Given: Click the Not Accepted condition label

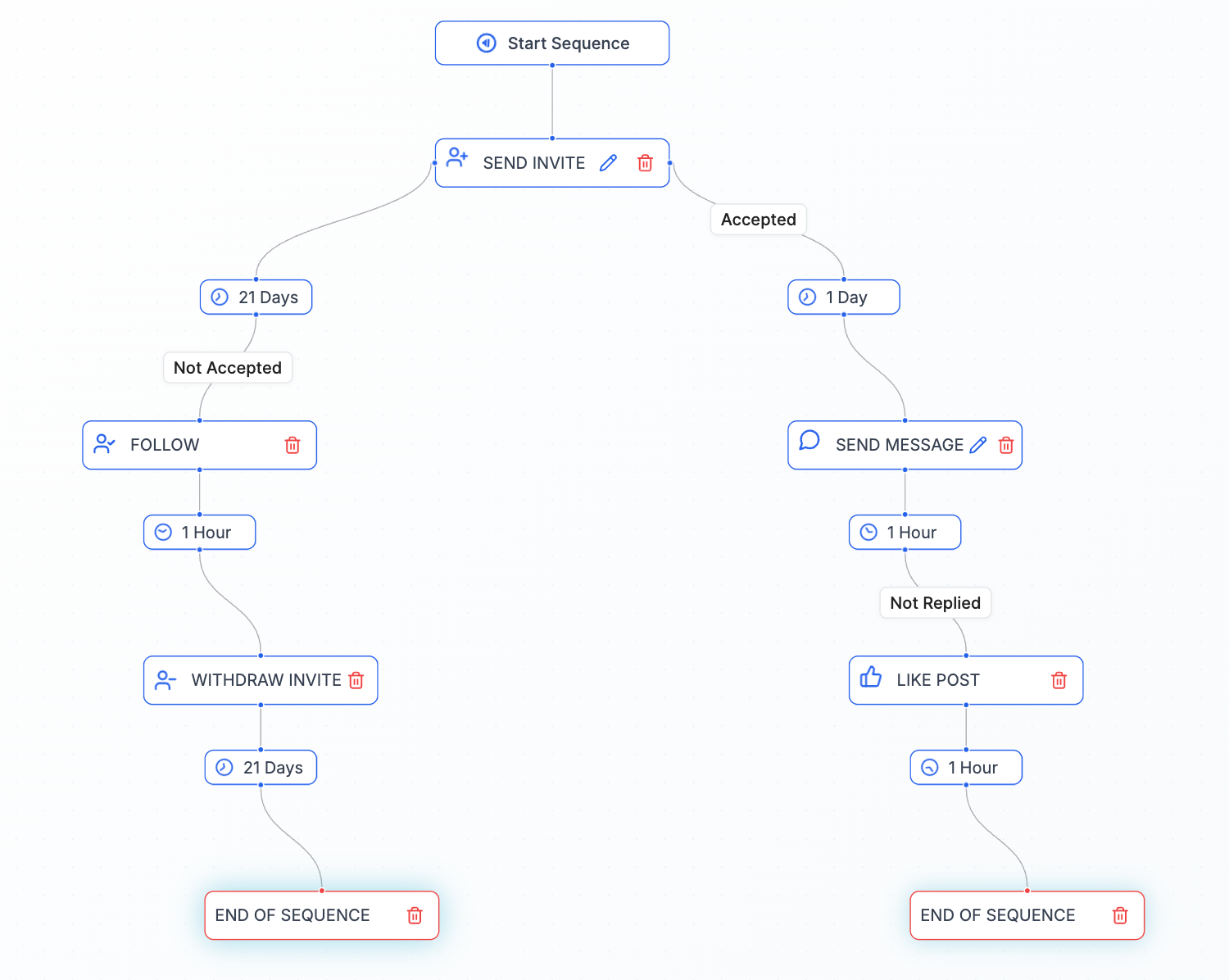Looking at the screenshot, I should tap(228, 367).
